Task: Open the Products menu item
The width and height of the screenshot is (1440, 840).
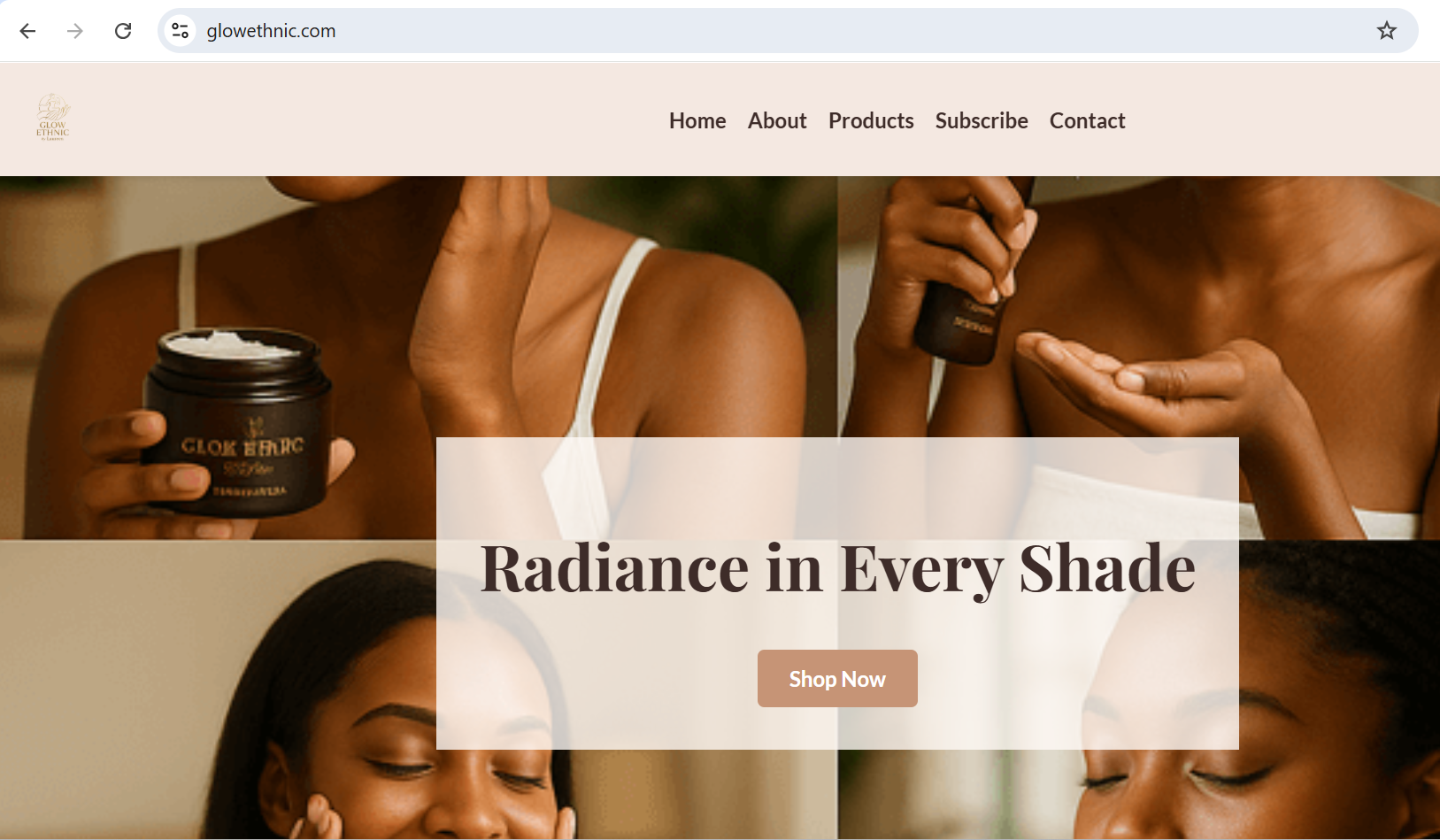Action: [x=871, y=120]
